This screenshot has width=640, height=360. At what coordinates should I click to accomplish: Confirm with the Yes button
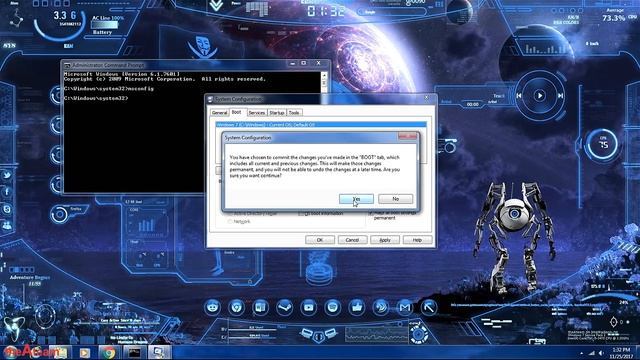356,199
